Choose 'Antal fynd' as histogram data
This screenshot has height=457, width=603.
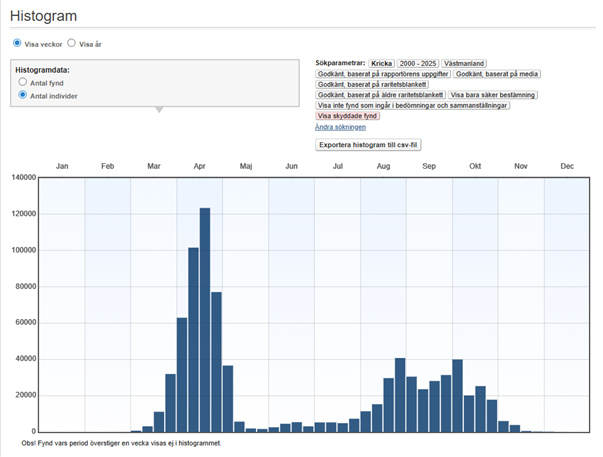pos(23,82)
